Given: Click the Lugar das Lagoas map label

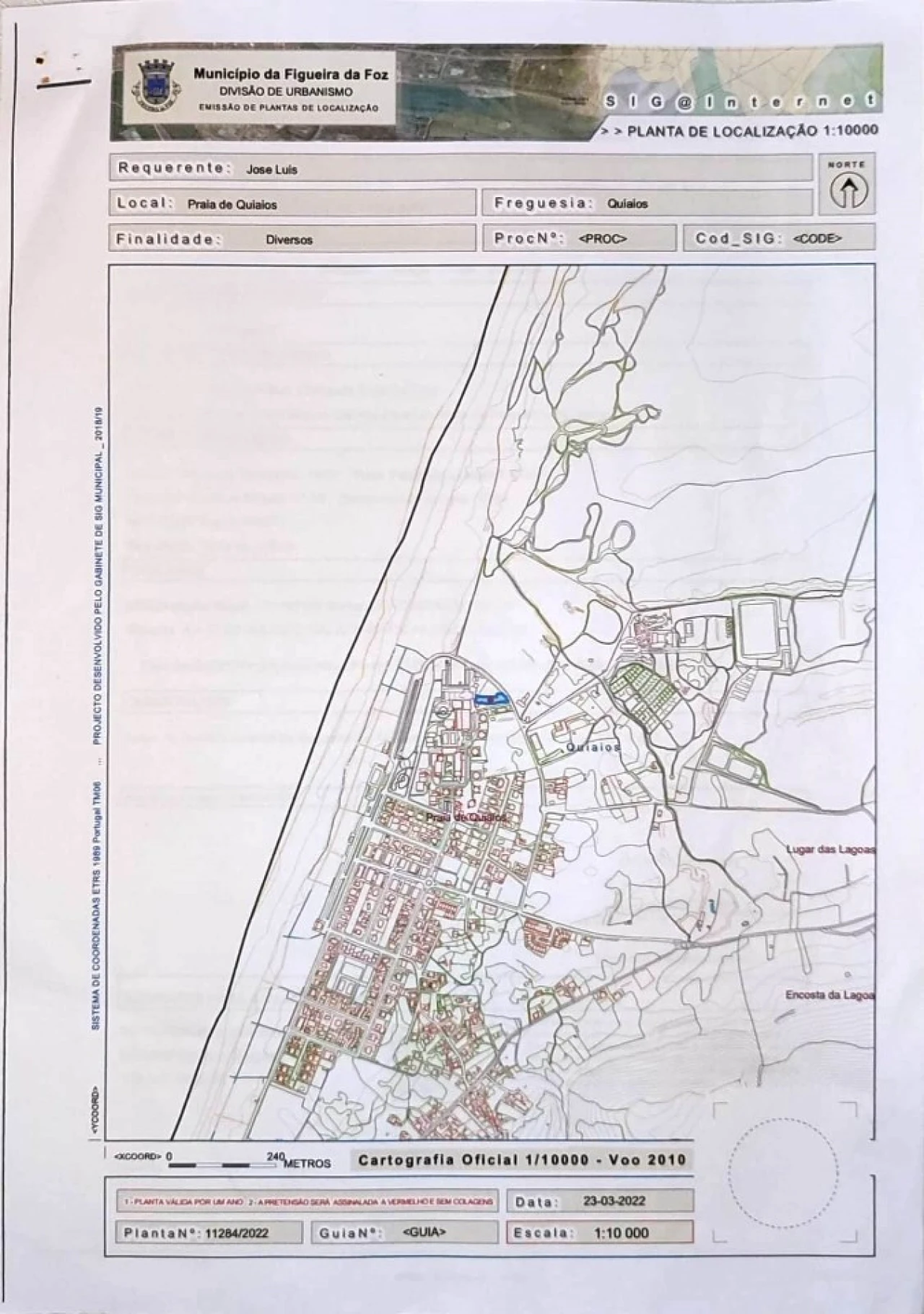Looking at the screenshot, I should [x=830, y=850].
